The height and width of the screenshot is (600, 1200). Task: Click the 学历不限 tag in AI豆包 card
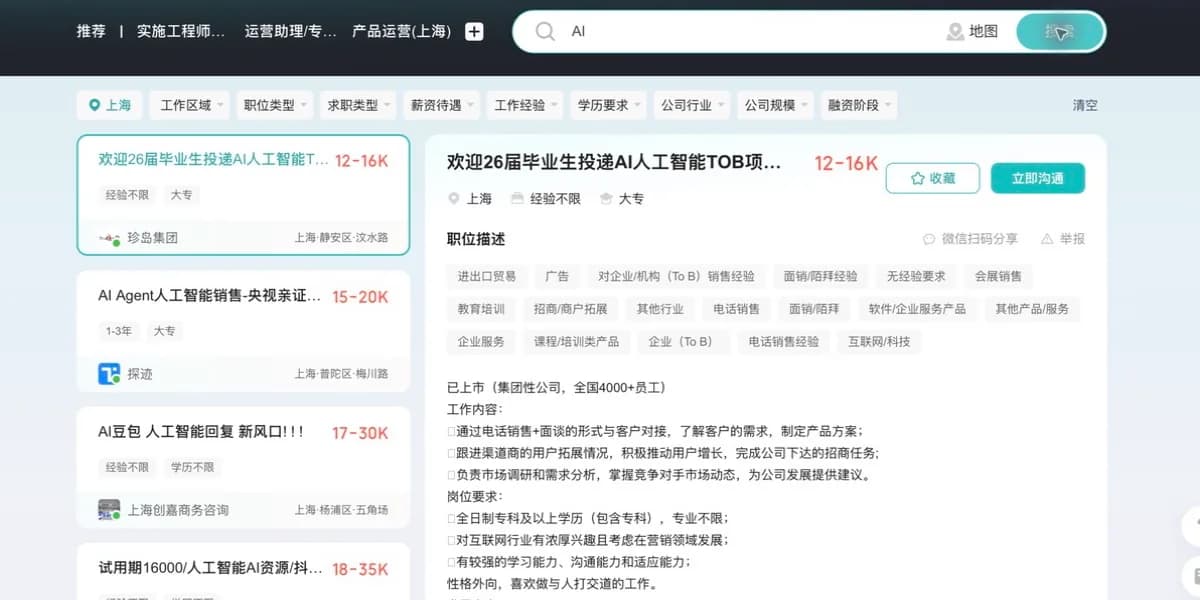pos(192,467)
